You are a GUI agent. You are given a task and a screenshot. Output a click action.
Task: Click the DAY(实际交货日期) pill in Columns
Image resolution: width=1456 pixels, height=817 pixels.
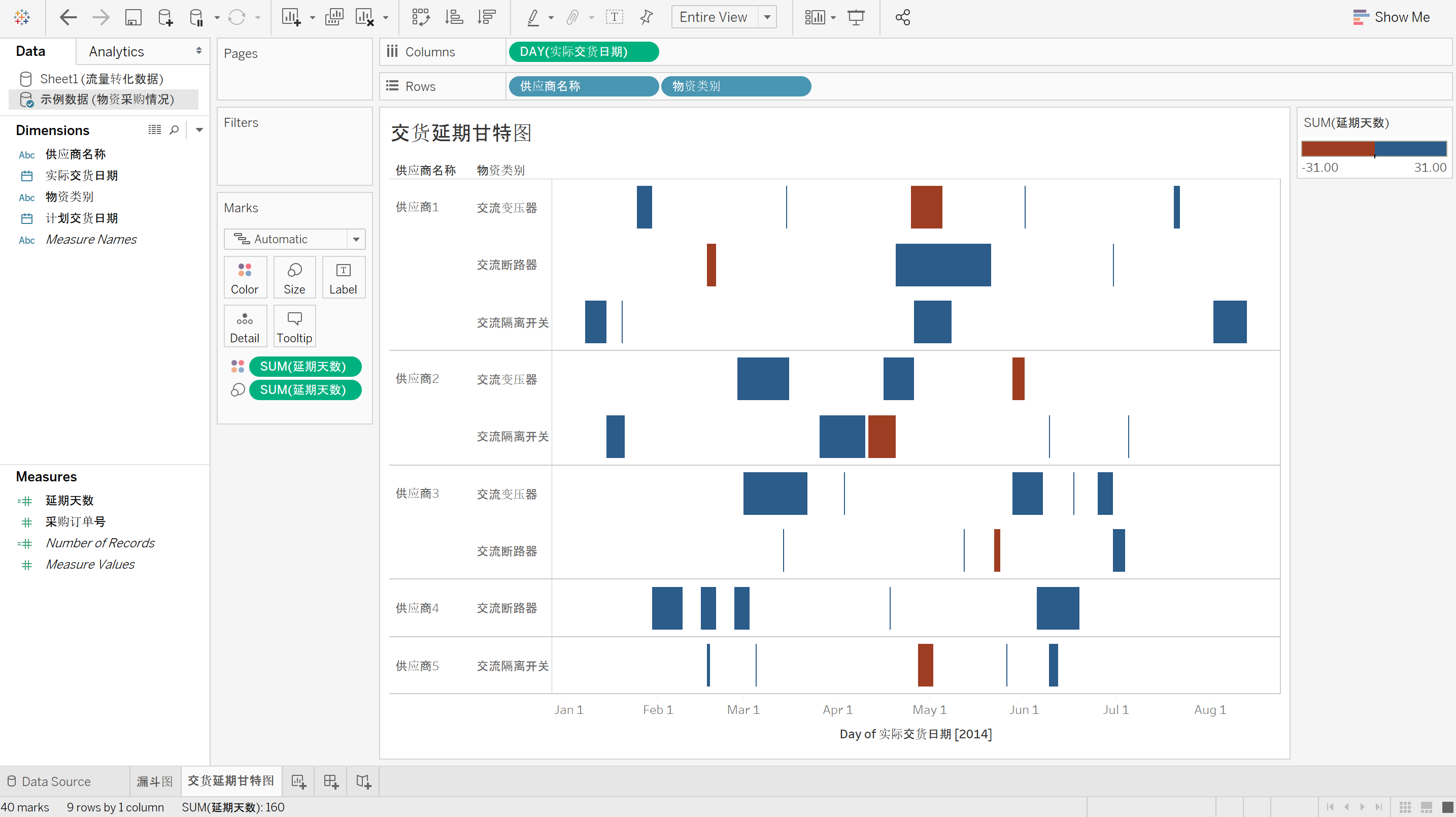pyautogui.click(x=583, y=51)
